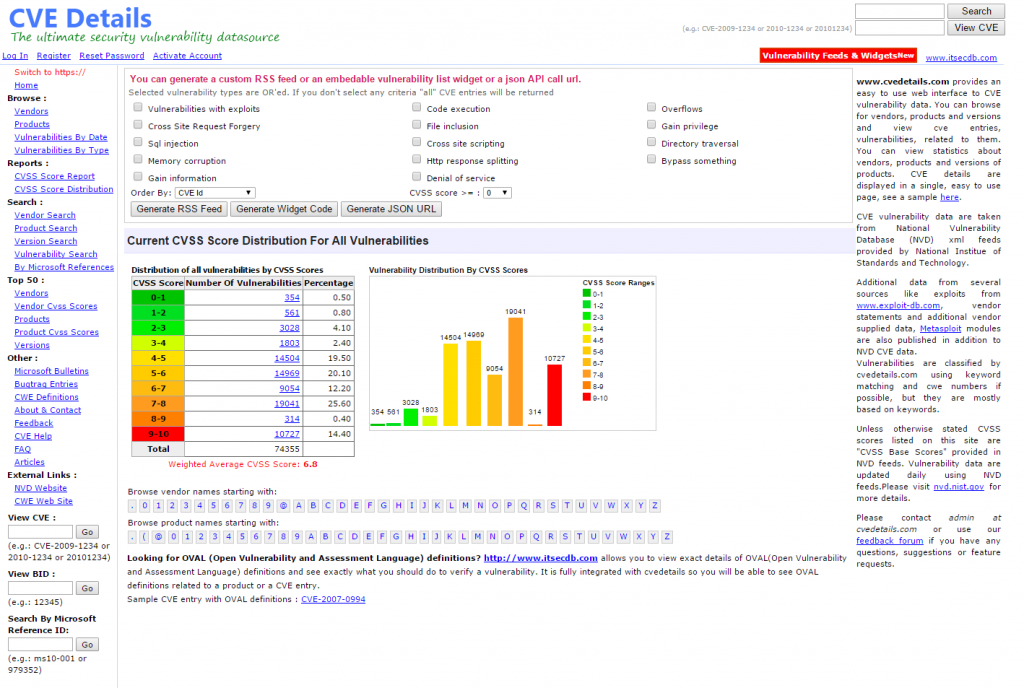Click the 19041 vulnerabilities count link

[286, 404]
